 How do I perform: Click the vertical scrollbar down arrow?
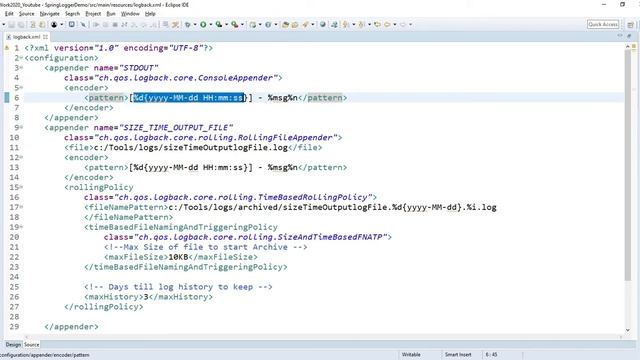628,330
